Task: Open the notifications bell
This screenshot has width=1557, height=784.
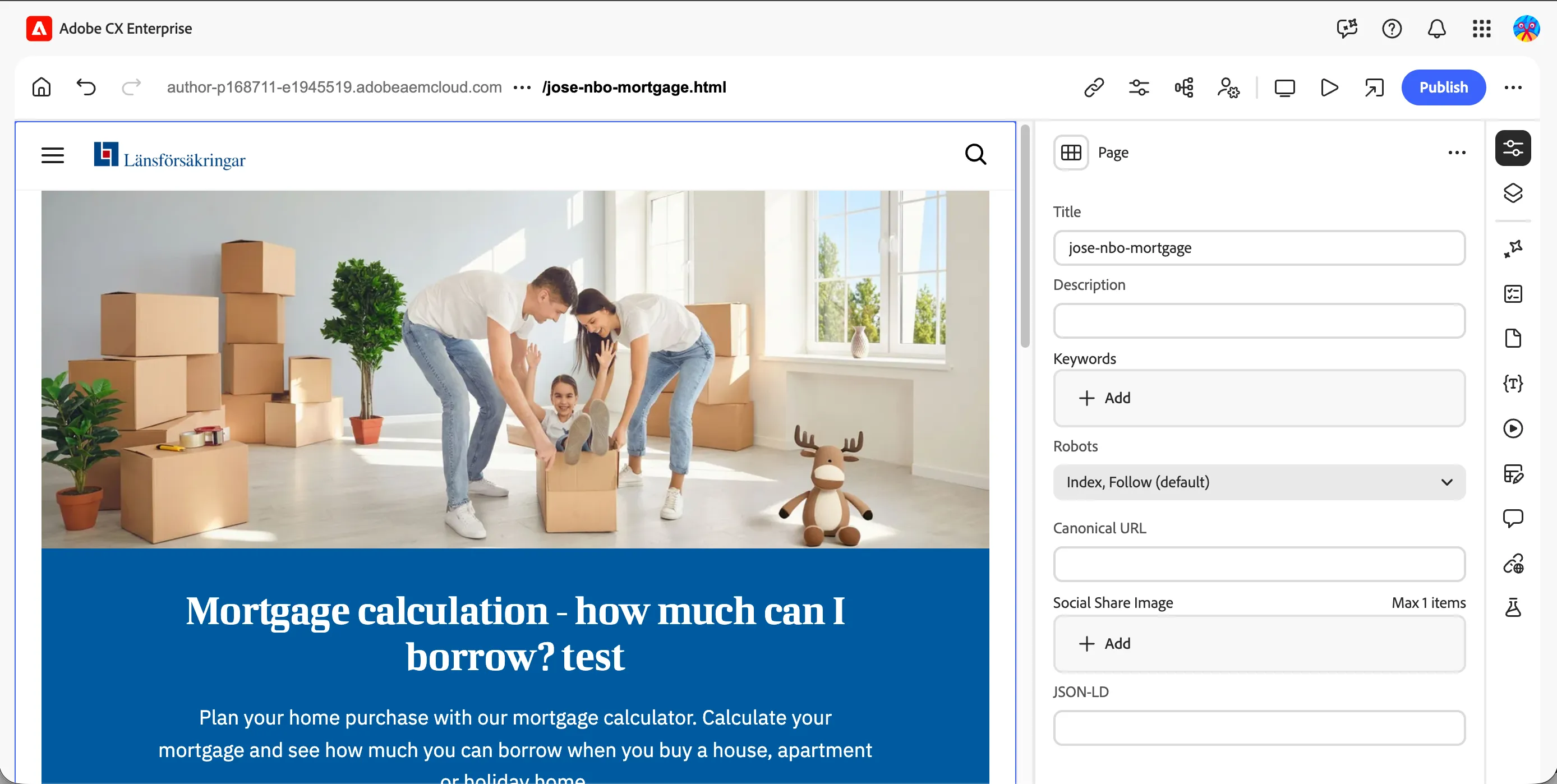Action: coord(1436,29)
